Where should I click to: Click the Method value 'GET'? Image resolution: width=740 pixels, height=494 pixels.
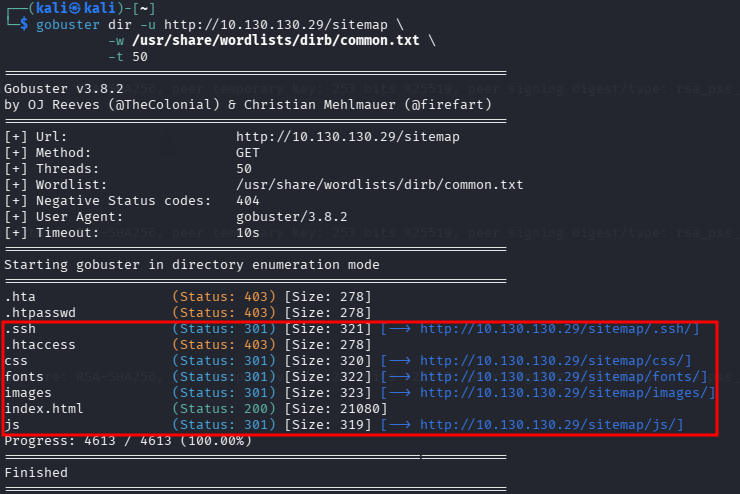click(248, 153)
